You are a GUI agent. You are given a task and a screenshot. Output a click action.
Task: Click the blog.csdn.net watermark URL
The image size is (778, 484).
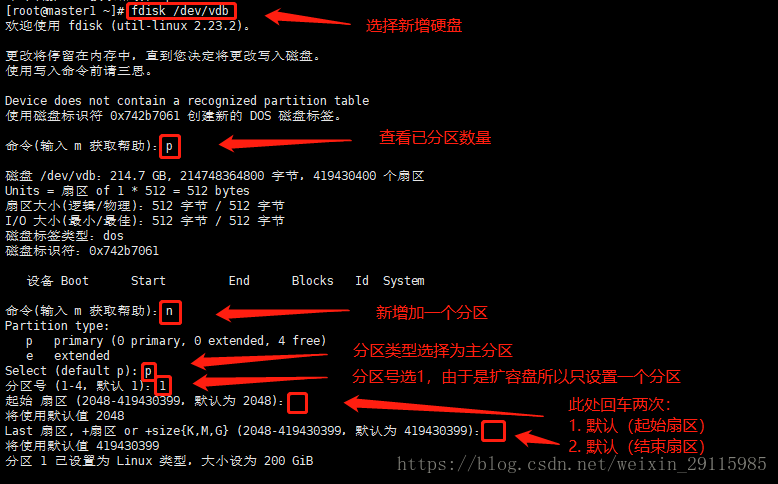(x=582, y=464)
